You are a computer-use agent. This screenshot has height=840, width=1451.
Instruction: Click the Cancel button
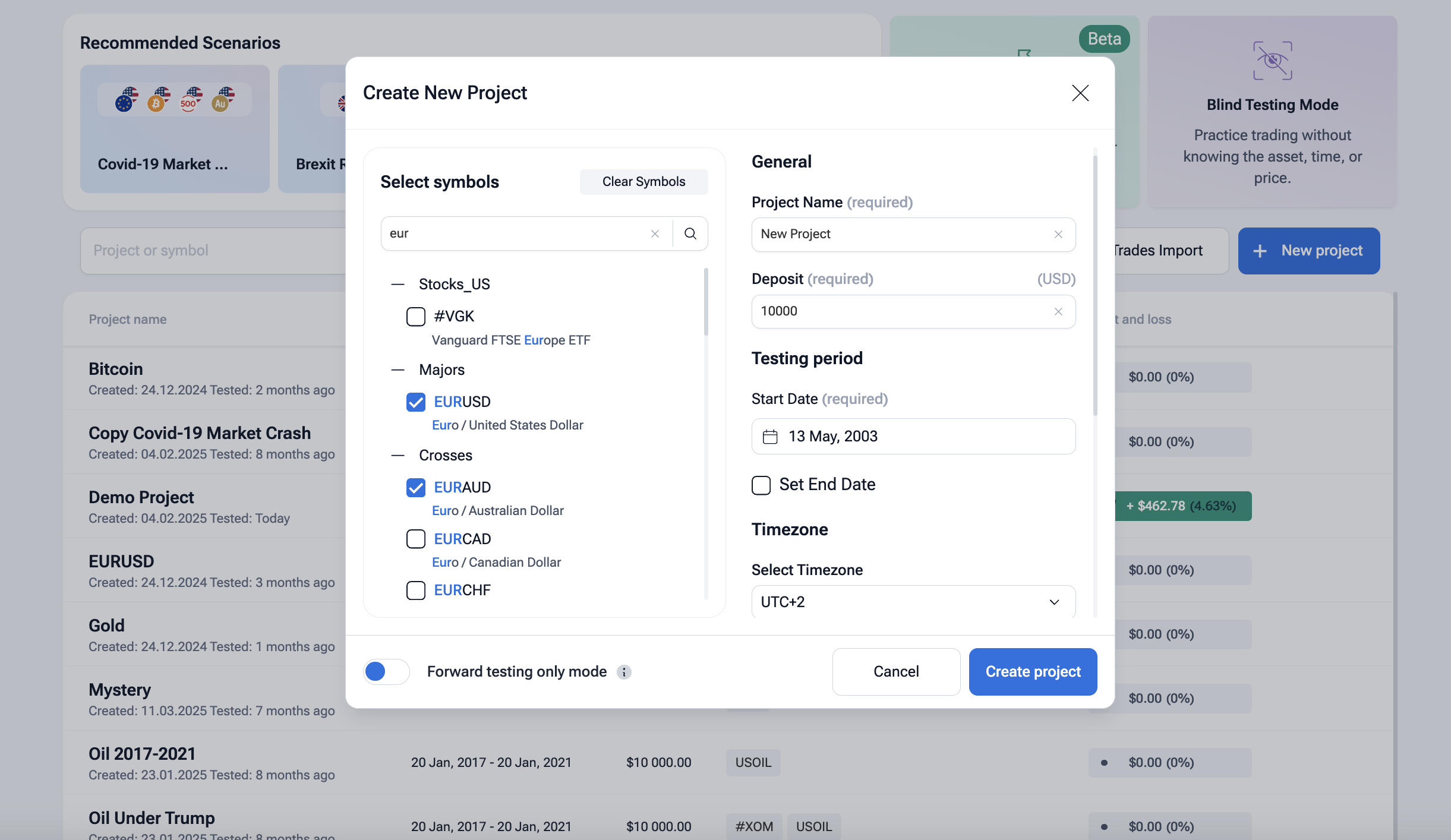tap(895, 671)
